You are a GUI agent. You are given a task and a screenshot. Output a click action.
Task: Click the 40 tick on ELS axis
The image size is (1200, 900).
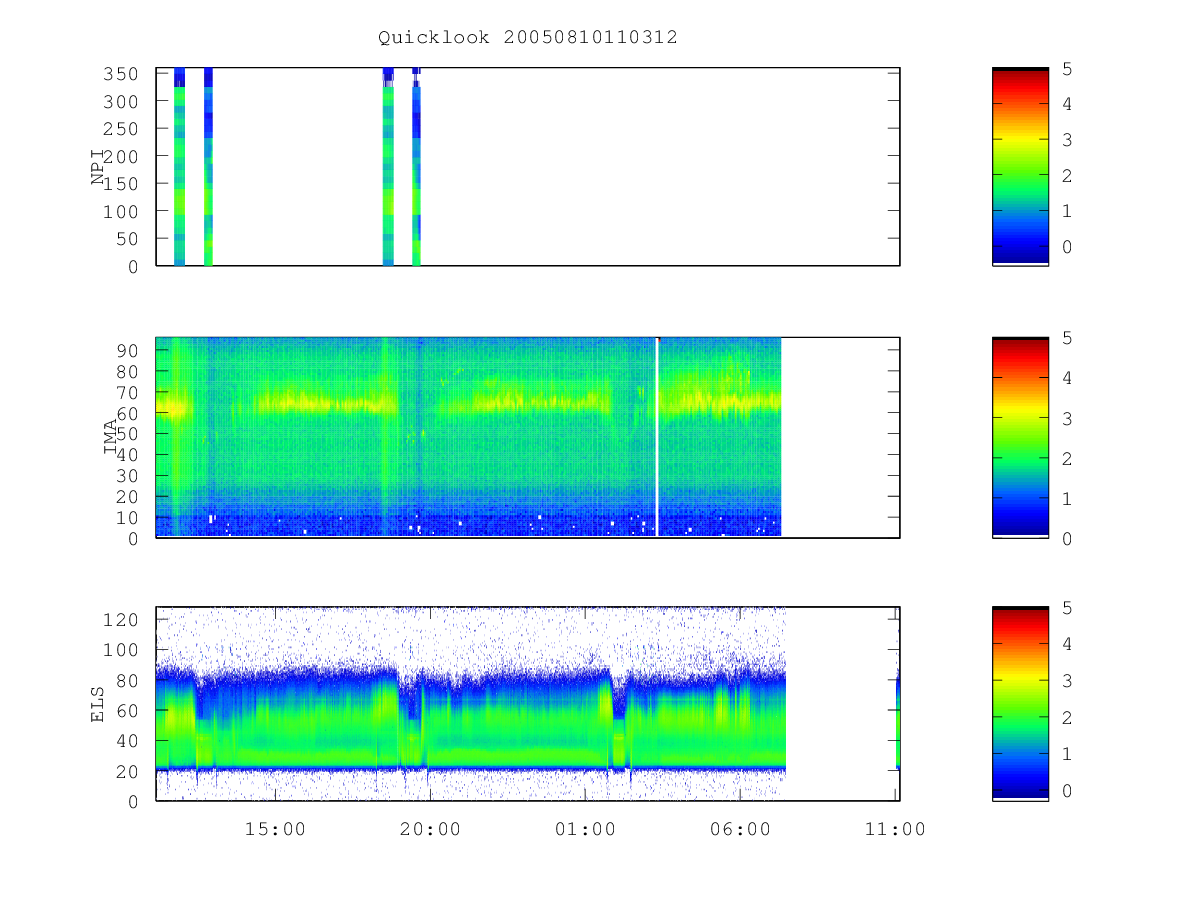[x=127, y=741]
